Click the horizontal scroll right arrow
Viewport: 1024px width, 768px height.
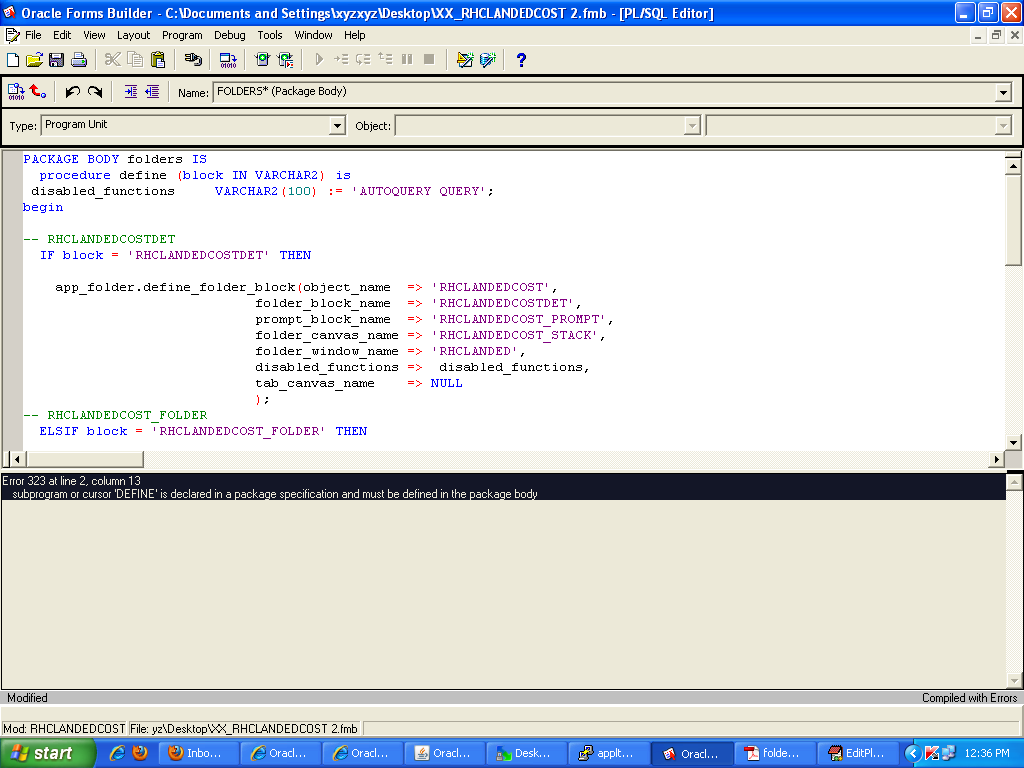pyautogui.click(x=996, y=459)
